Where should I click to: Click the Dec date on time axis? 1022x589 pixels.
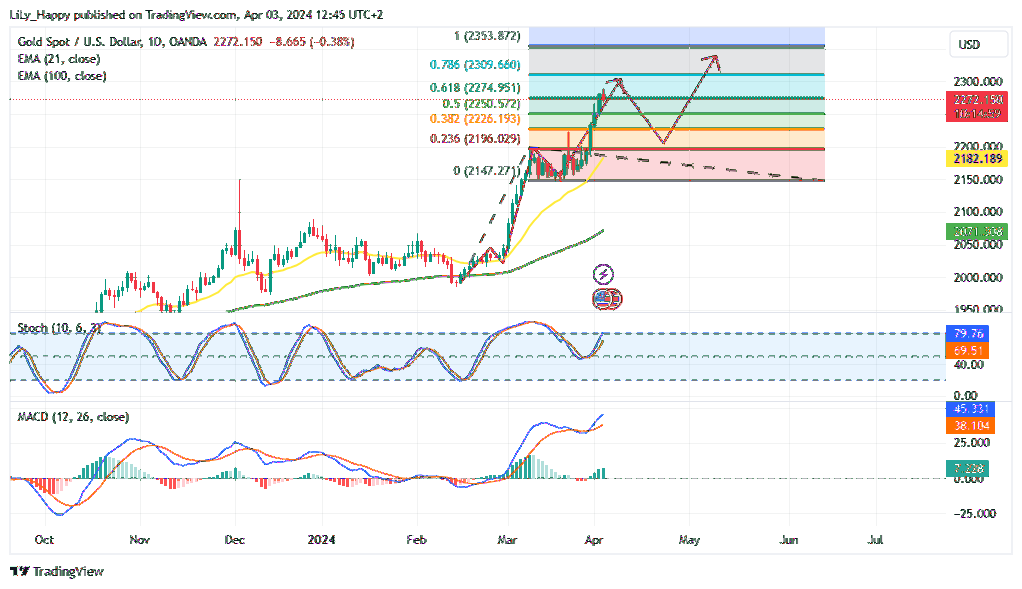point(235,539)
